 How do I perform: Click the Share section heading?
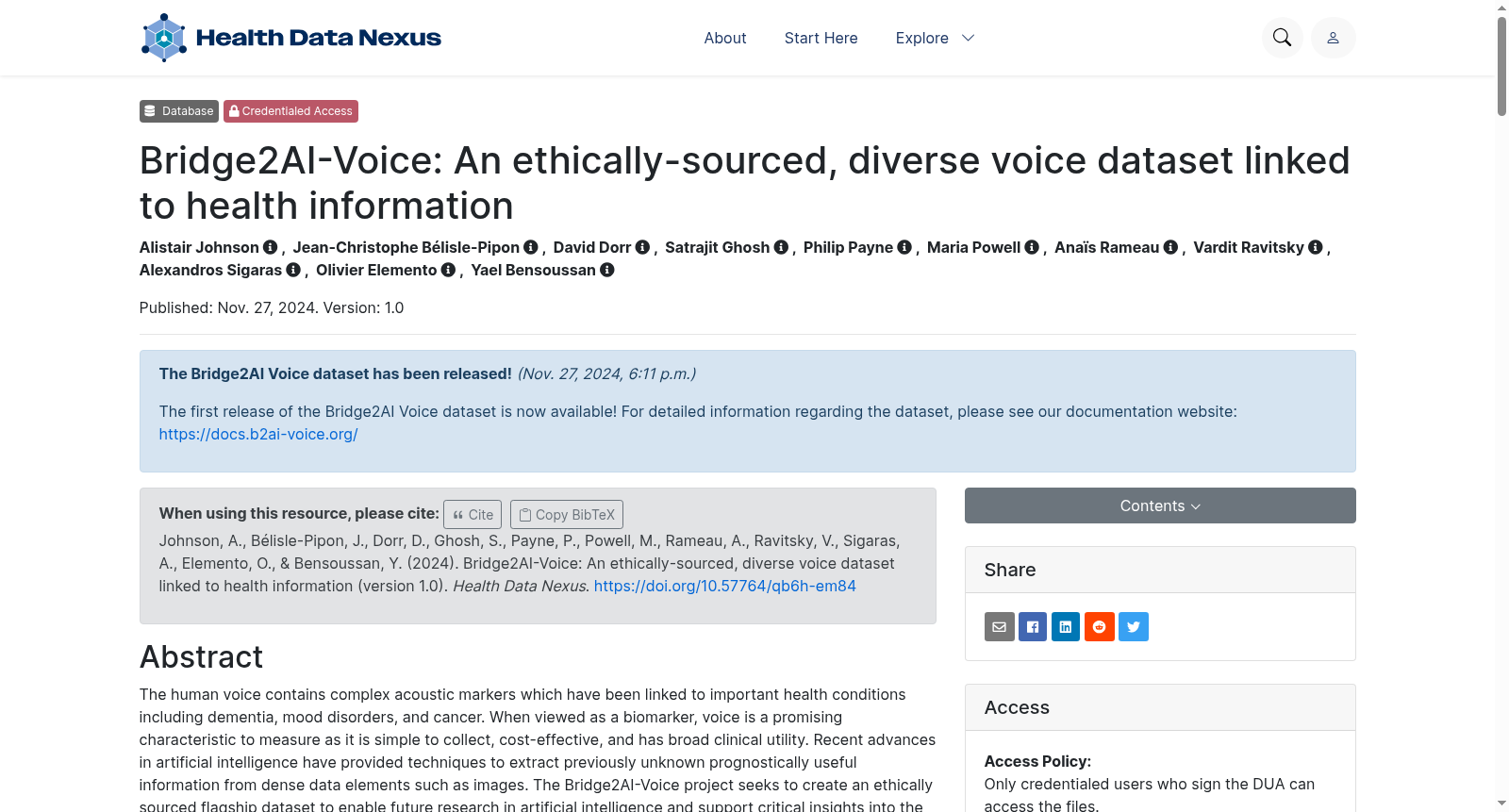(1010, 570)
